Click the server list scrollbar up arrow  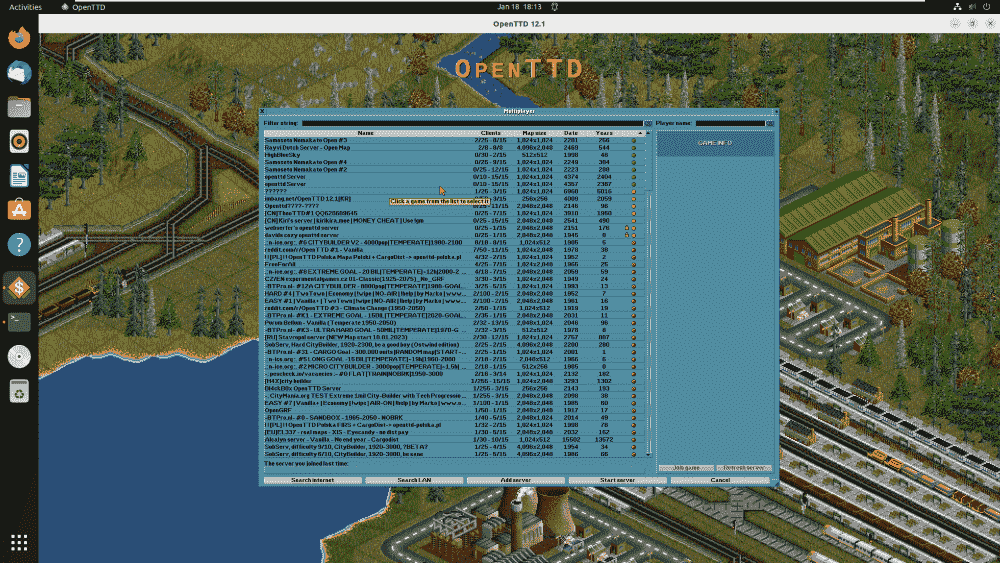649,133
